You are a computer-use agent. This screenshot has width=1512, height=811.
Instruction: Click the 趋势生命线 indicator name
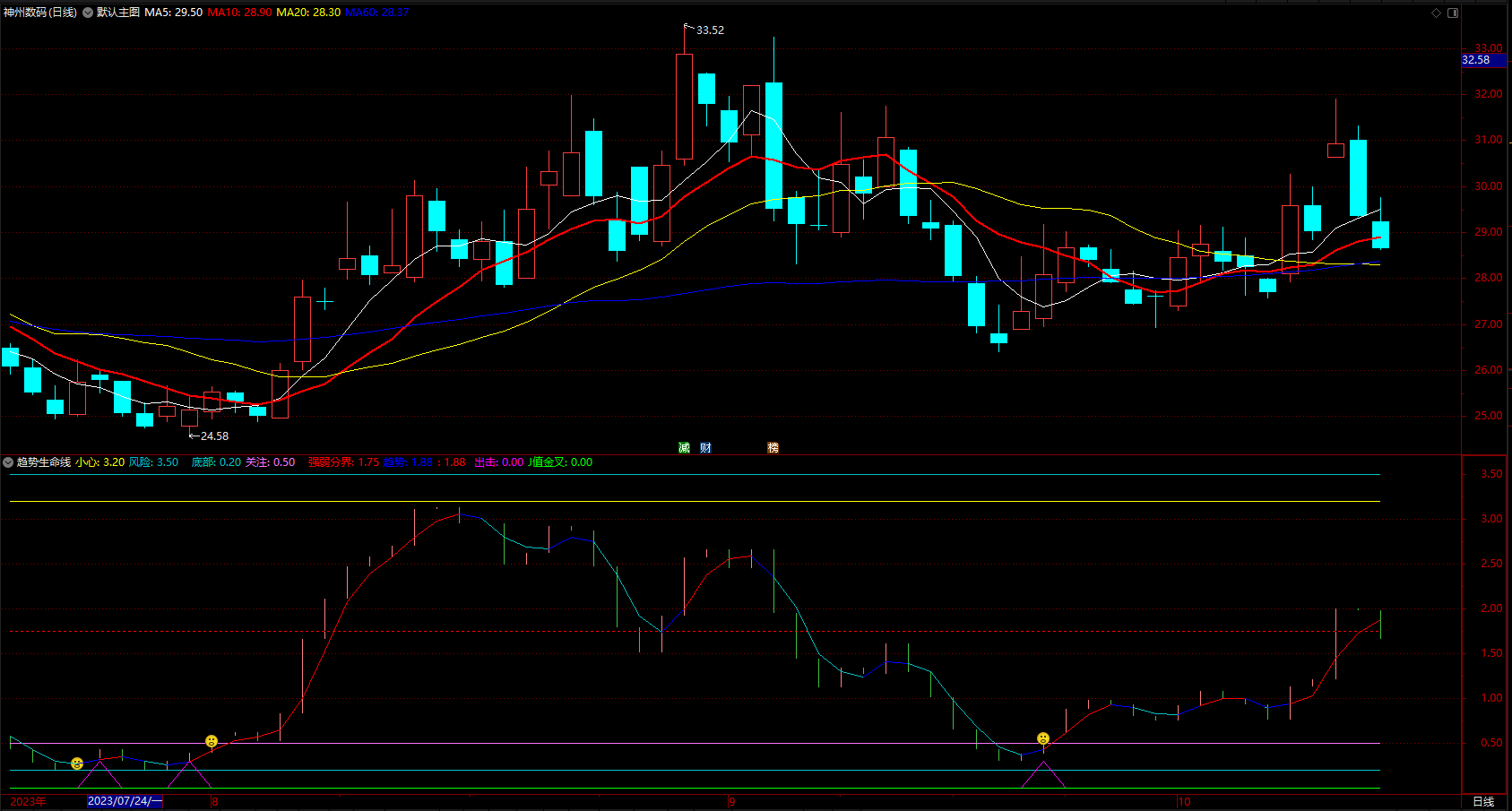44,462
